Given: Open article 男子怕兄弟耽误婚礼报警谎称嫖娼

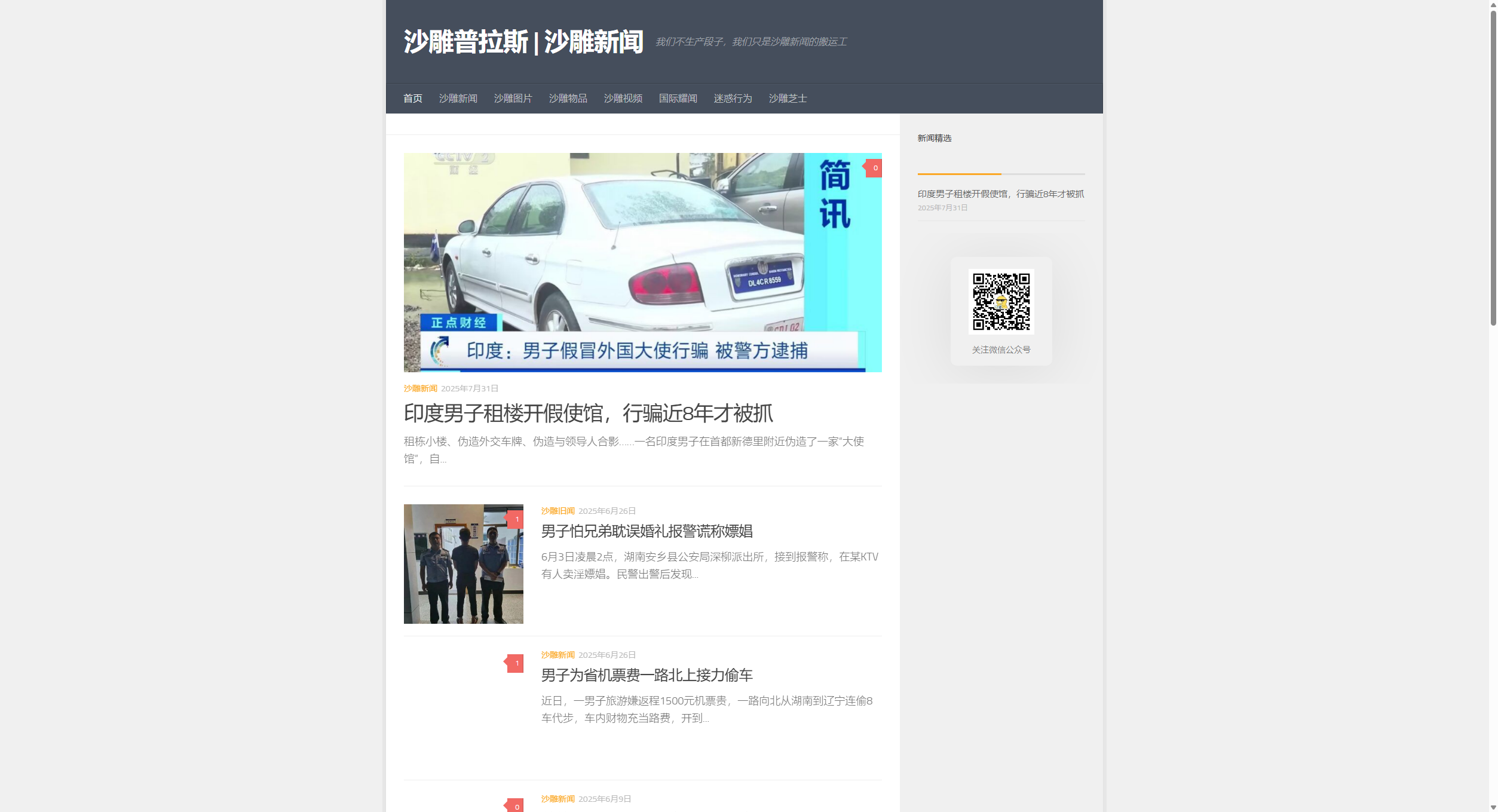Looking at the screenshot, I should 647,531.
